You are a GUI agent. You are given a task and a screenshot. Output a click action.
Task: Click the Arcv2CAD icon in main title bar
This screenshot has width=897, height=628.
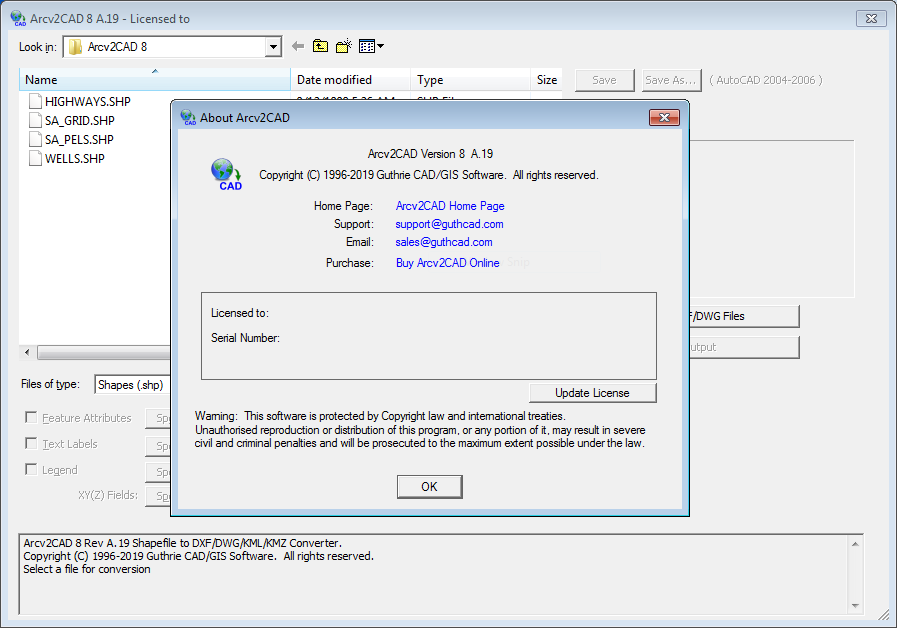(18, 18)
